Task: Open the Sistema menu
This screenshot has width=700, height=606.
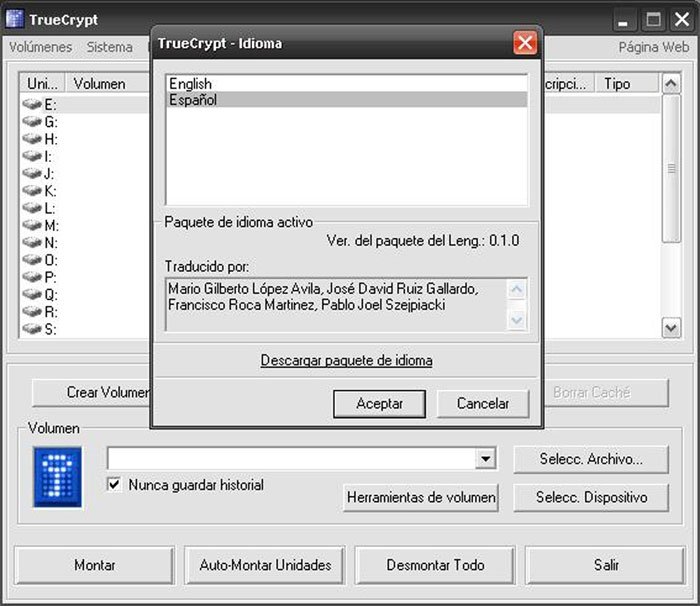Action: coord(109,47)
